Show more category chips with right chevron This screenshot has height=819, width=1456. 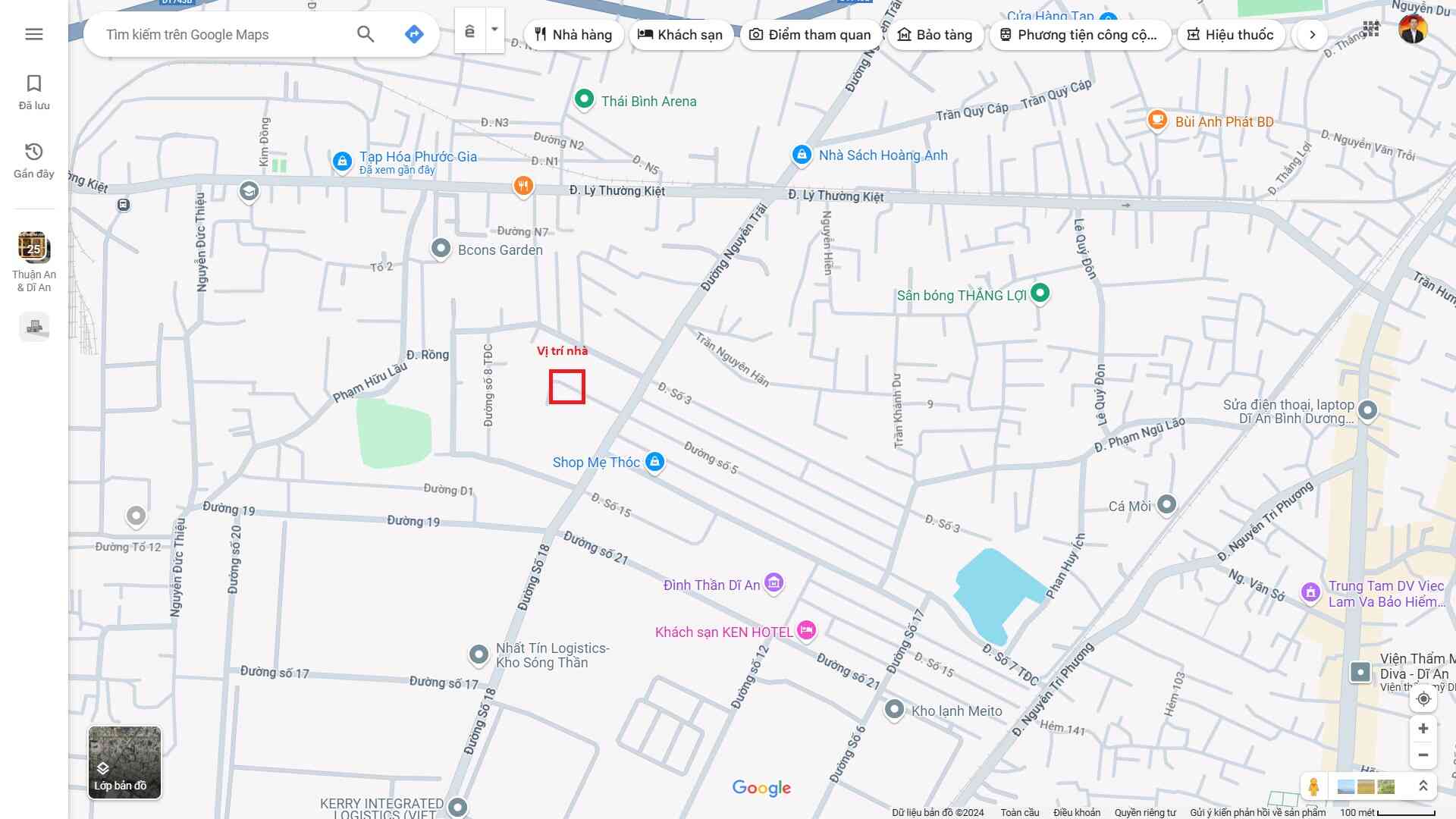pos(1312,35)
